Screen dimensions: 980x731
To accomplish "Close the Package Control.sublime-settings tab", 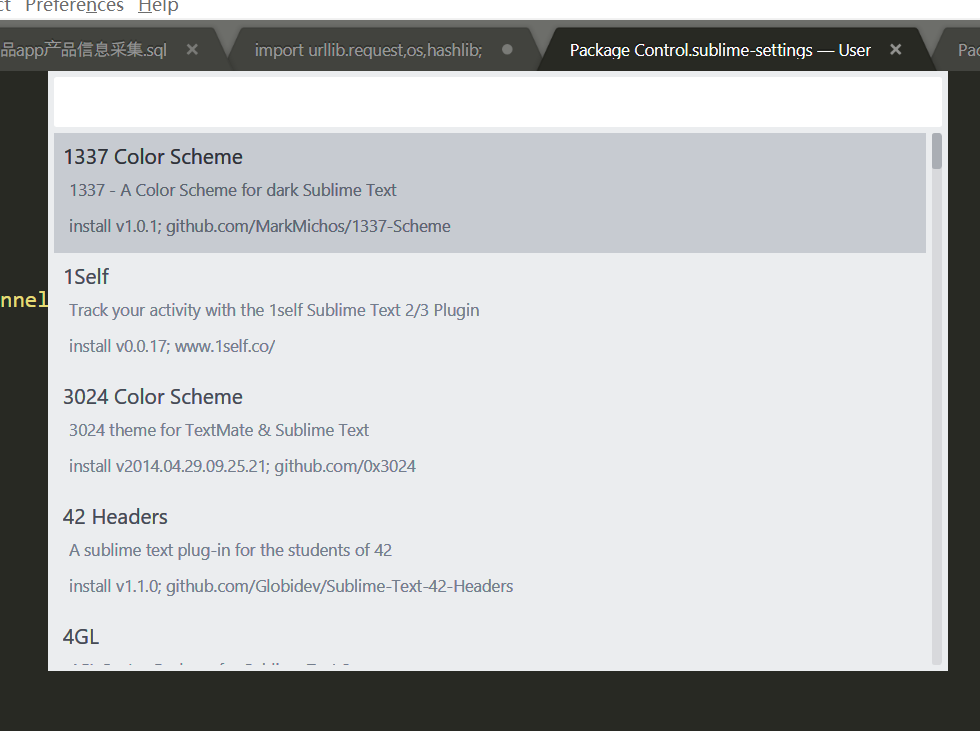I will pyautogui.click(x=895, y=49).
